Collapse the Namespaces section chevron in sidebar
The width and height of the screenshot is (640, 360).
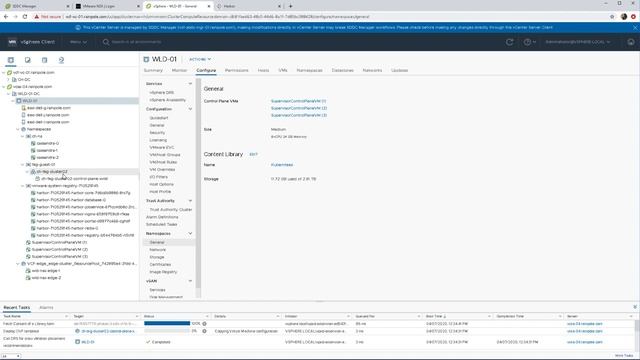pyautogui.click(x=190, y=233)
